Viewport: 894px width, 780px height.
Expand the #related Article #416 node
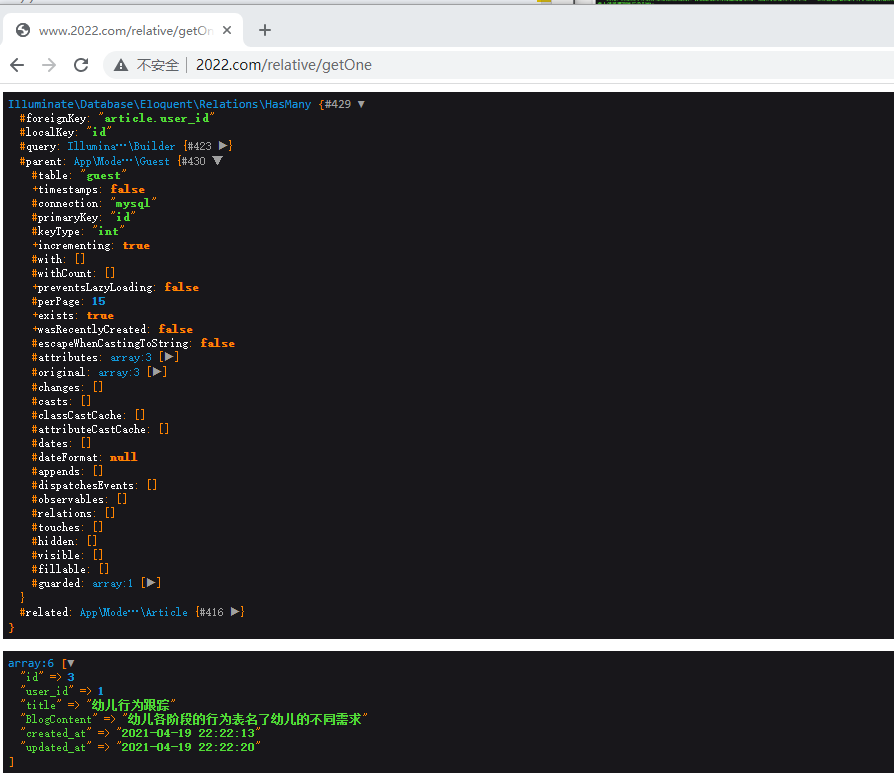click(x=235, y=612)
